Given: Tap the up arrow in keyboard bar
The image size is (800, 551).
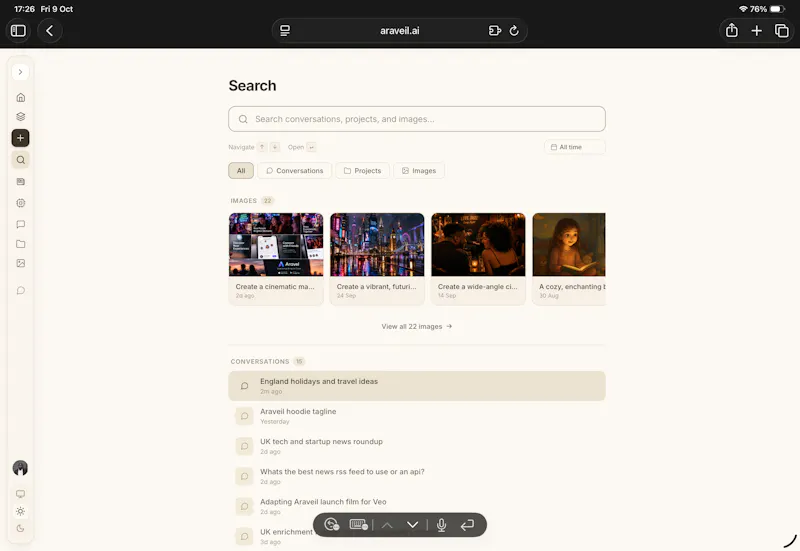Looking at the screenshot, I should click(x=387, y=524).
